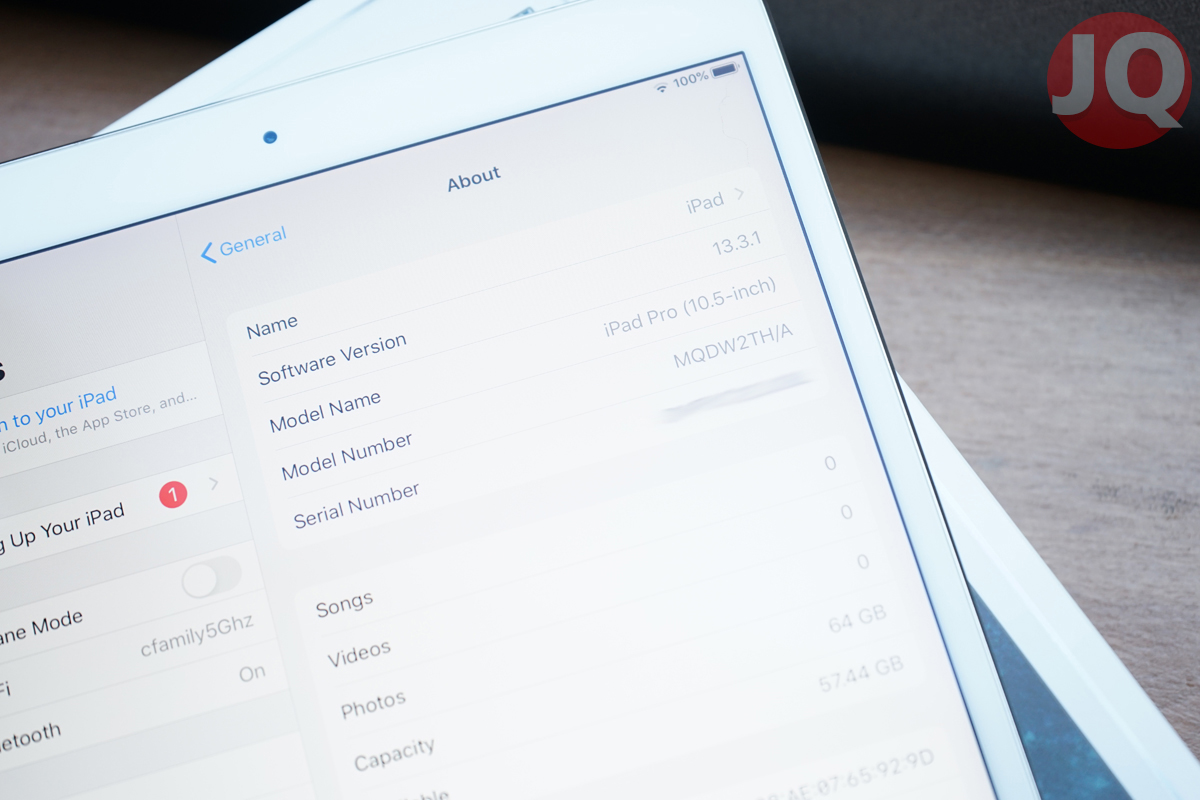
Task: Tap the battery icon in status bar
Action: point(725,70)
